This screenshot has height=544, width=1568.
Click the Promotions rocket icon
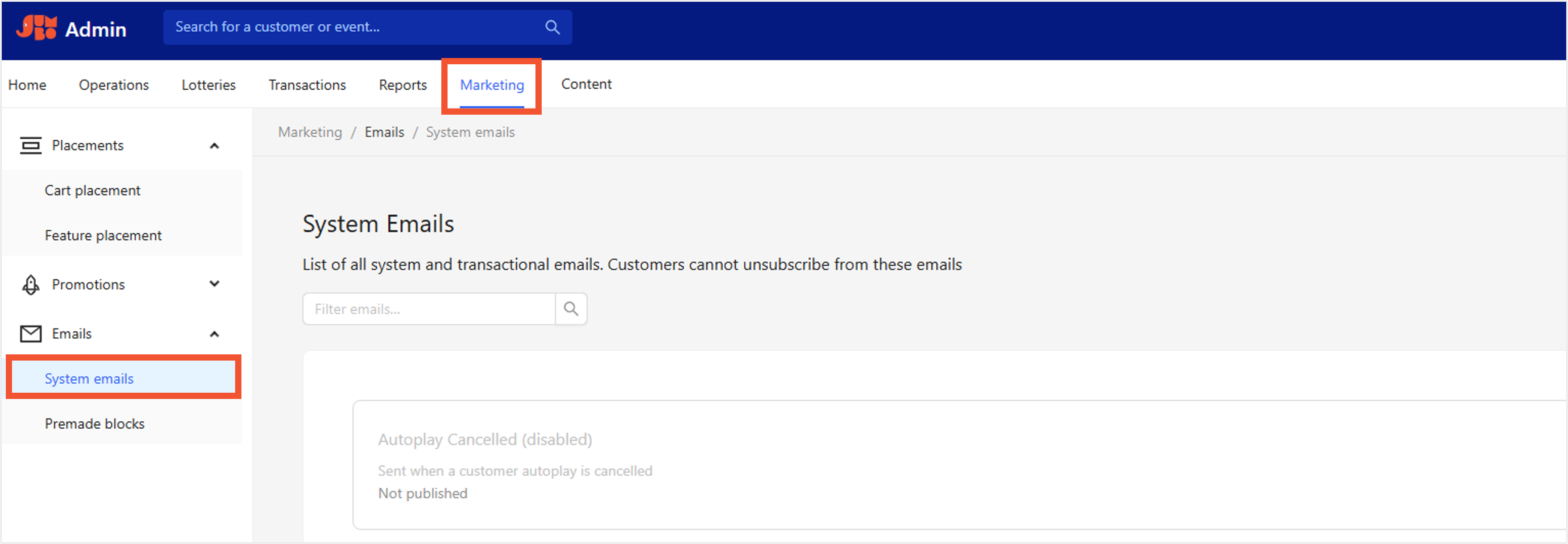click(30, 285)
